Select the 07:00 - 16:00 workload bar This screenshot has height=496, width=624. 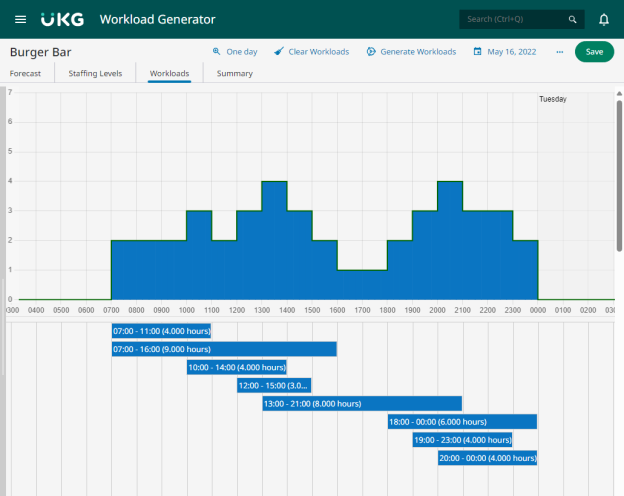(224, 349)
